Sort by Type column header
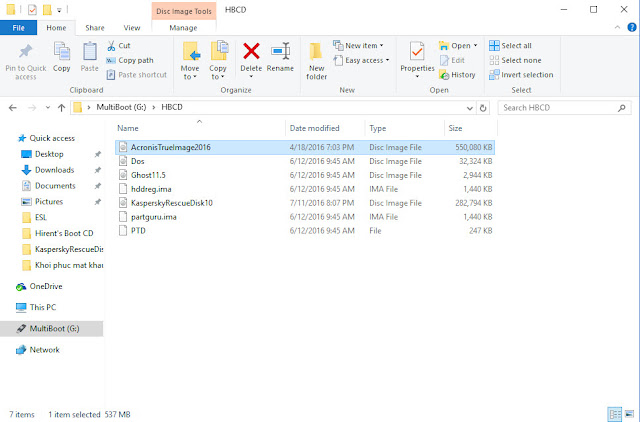Image resolution: width=640 pixels, height=422 pixels. coord(378,128)
